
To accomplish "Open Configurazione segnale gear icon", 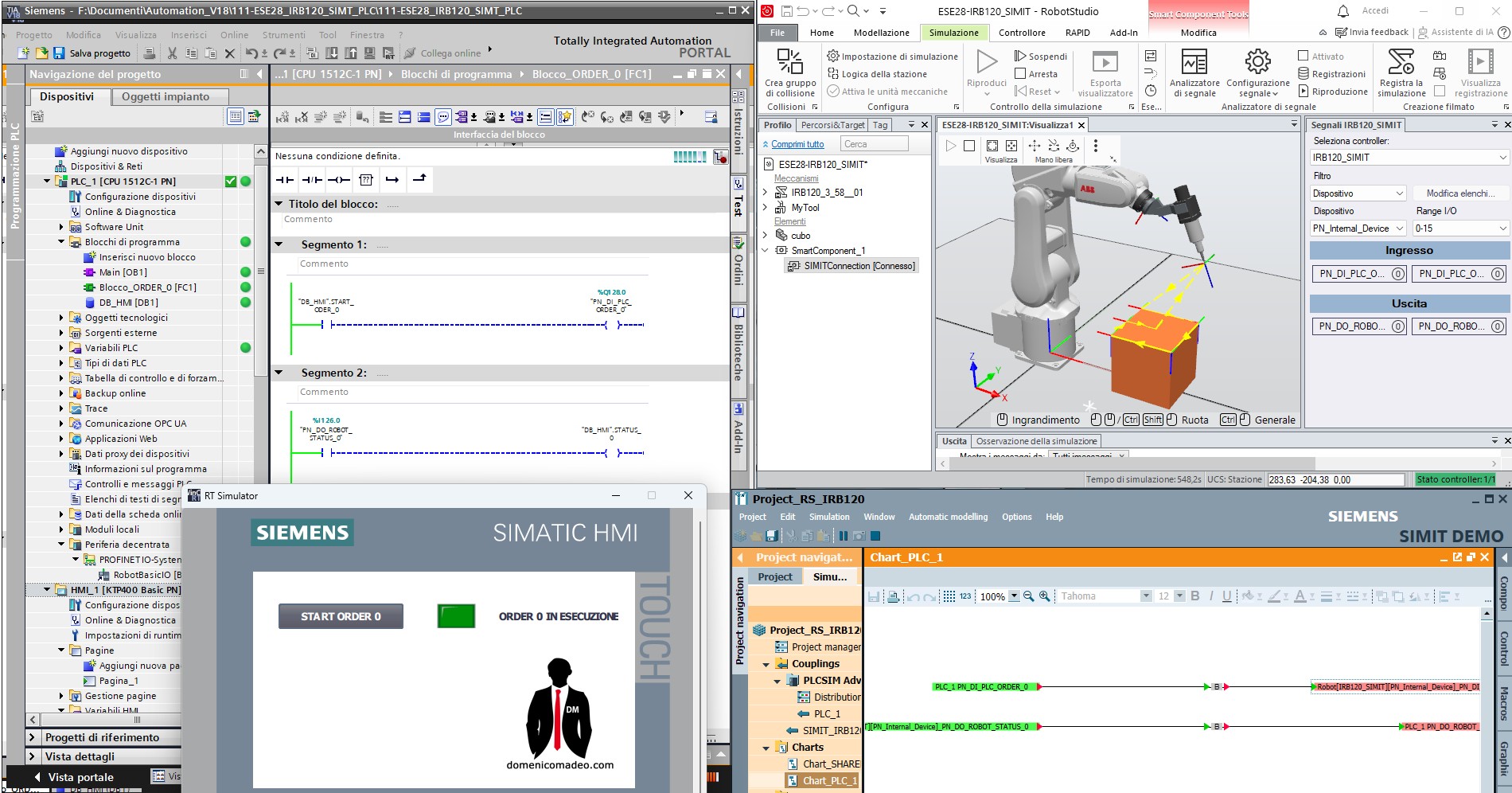I will [x=1257, y=62].
